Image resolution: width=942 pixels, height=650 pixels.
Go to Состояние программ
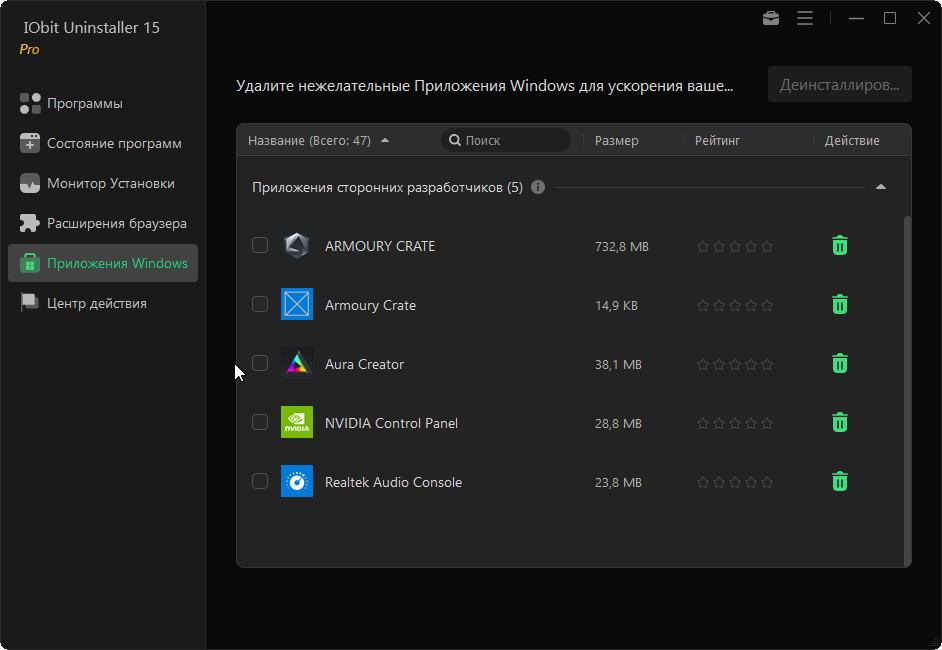[103, 144]
